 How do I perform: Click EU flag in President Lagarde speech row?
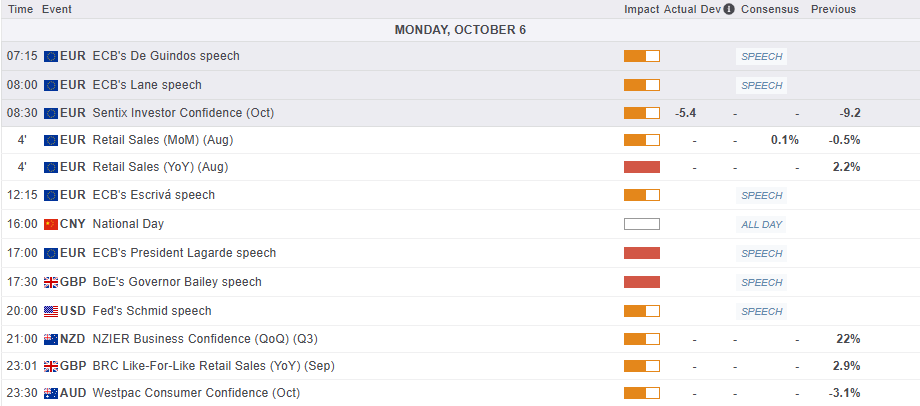point(51,253)
